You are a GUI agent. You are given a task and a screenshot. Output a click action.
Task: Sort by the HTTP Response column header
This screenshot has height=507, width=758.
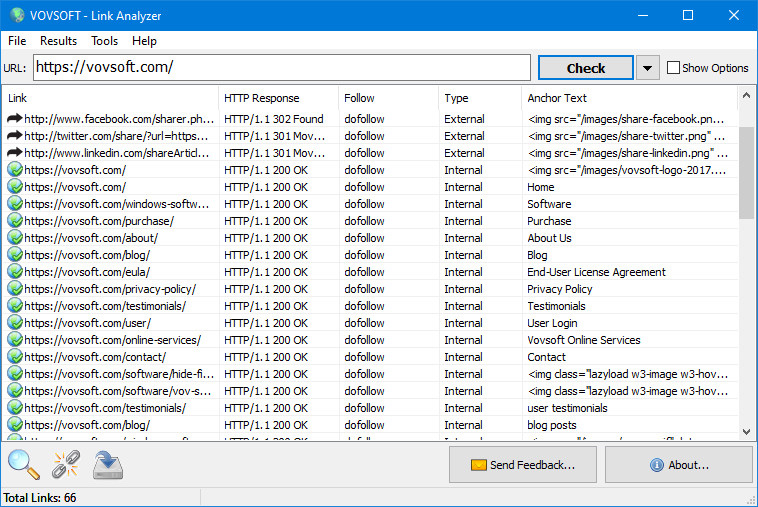pyautogui.click(x=278, y=98)
